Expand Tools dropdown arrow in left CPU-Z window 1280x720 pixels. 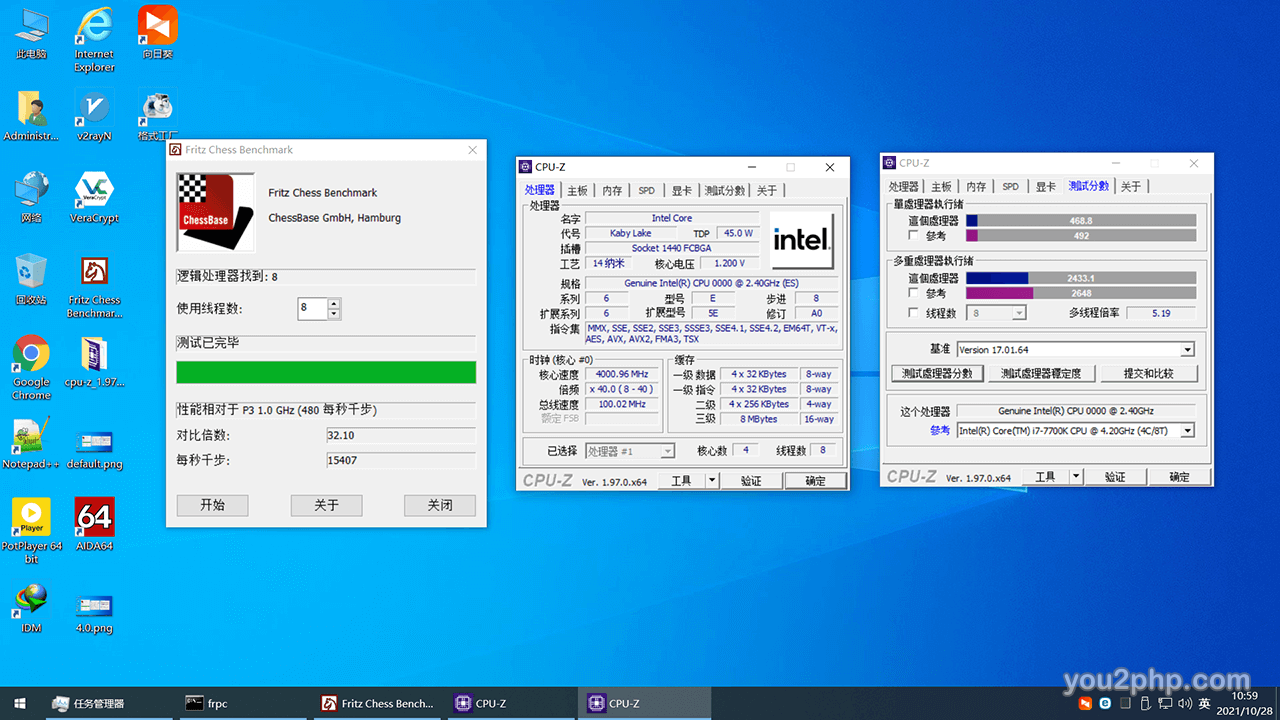pos(711,481)
